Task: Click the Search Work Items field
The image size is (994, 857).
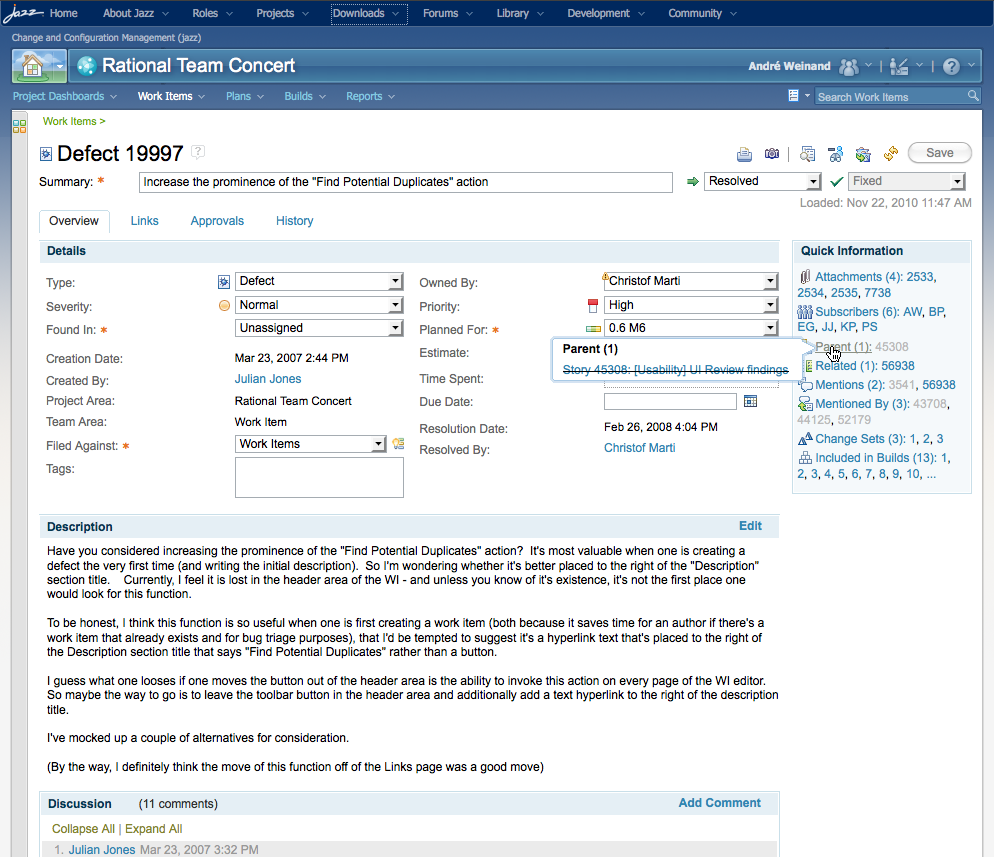Action: [891, 96]
